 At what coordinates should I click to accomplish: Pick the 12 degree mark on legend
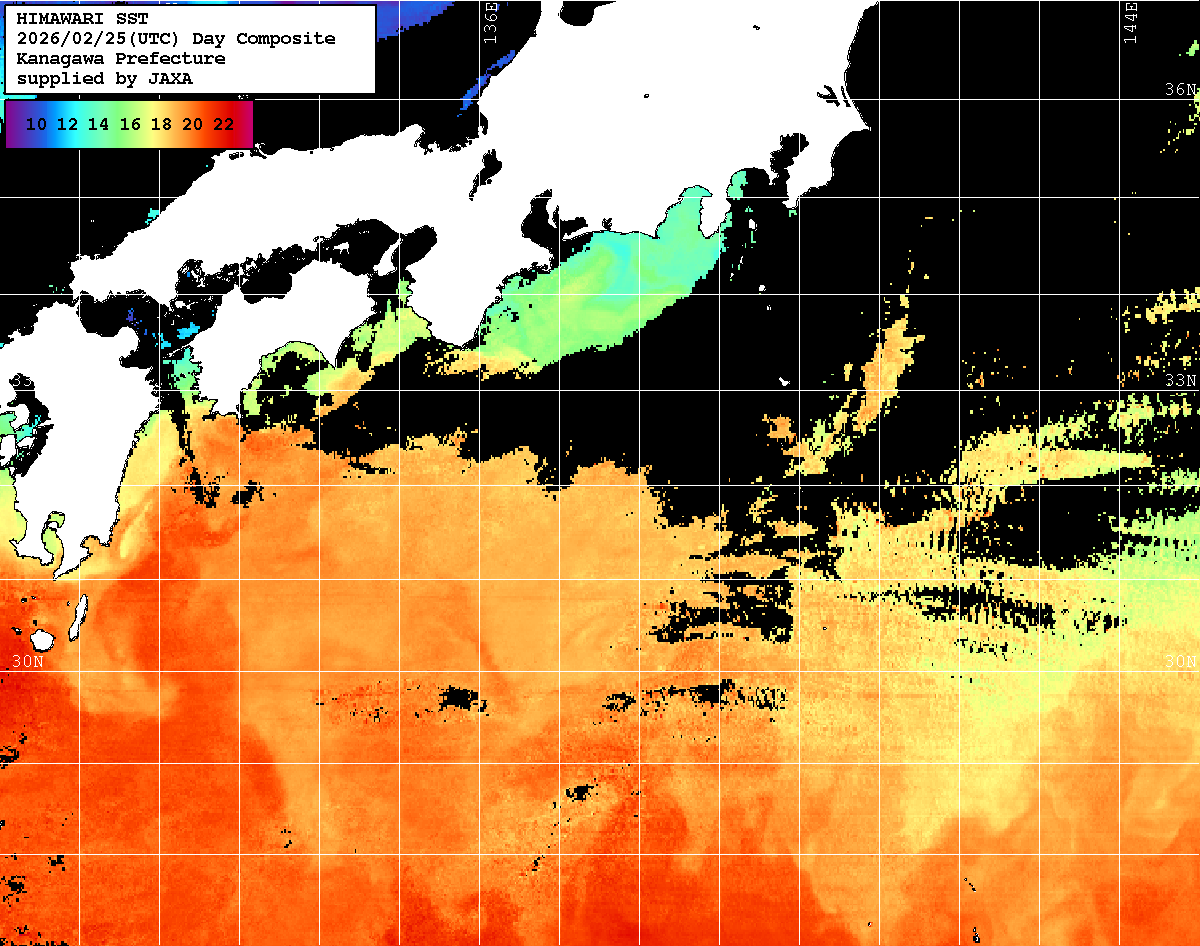(x=67, y=124)
